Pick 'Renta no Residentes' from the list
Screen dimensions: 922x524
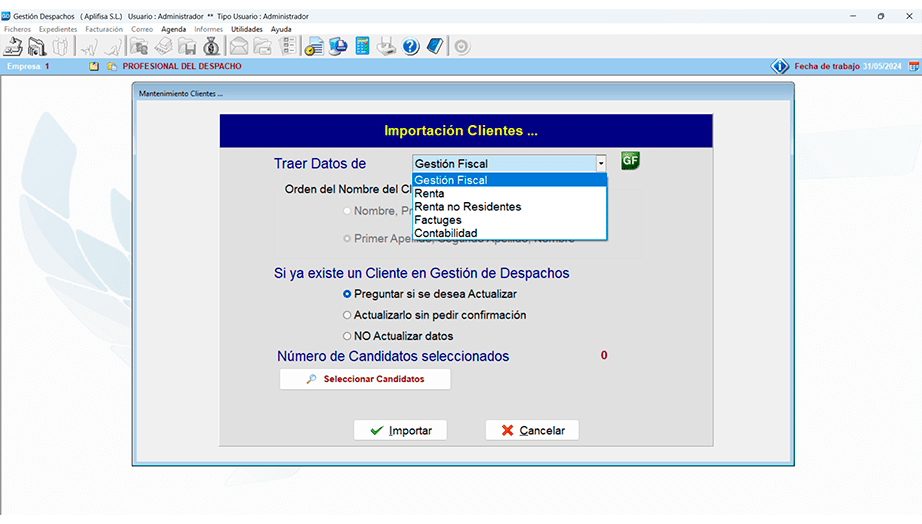pyautogui.click(x=467, y=207)
